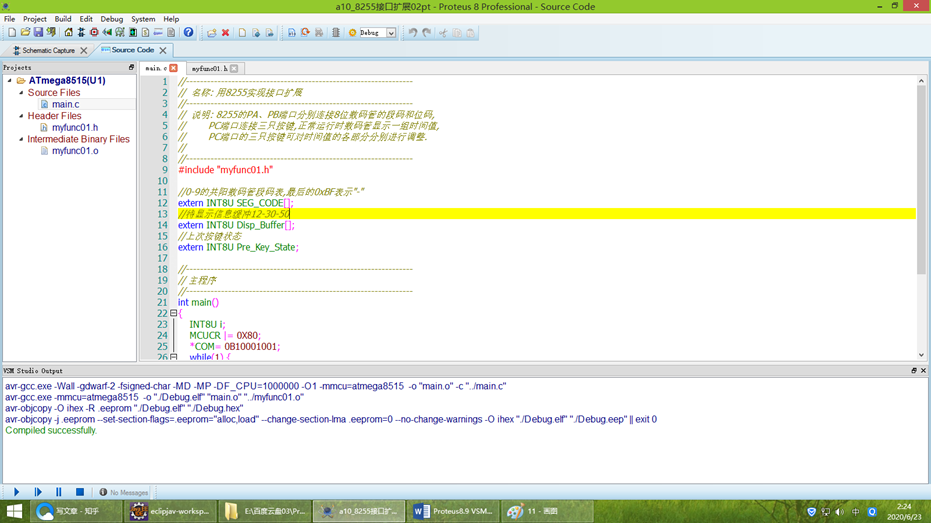
Task: Open Schematic Capture from toolbar icon
Action: tap(81, 33)
